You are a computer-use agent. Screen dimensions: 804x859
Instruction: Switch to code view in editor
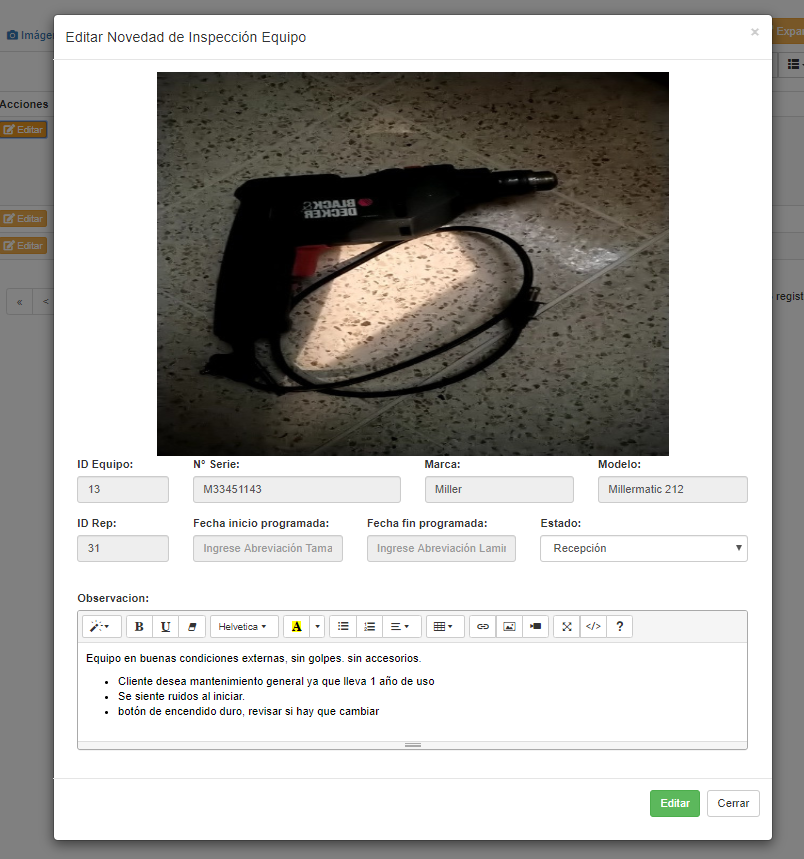tap(593, 627)
